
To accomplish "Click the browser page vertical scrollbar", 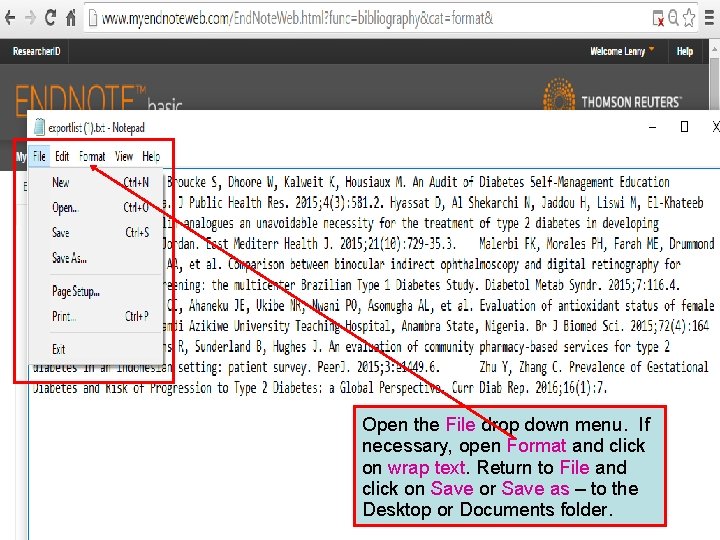I will point(714,76).
